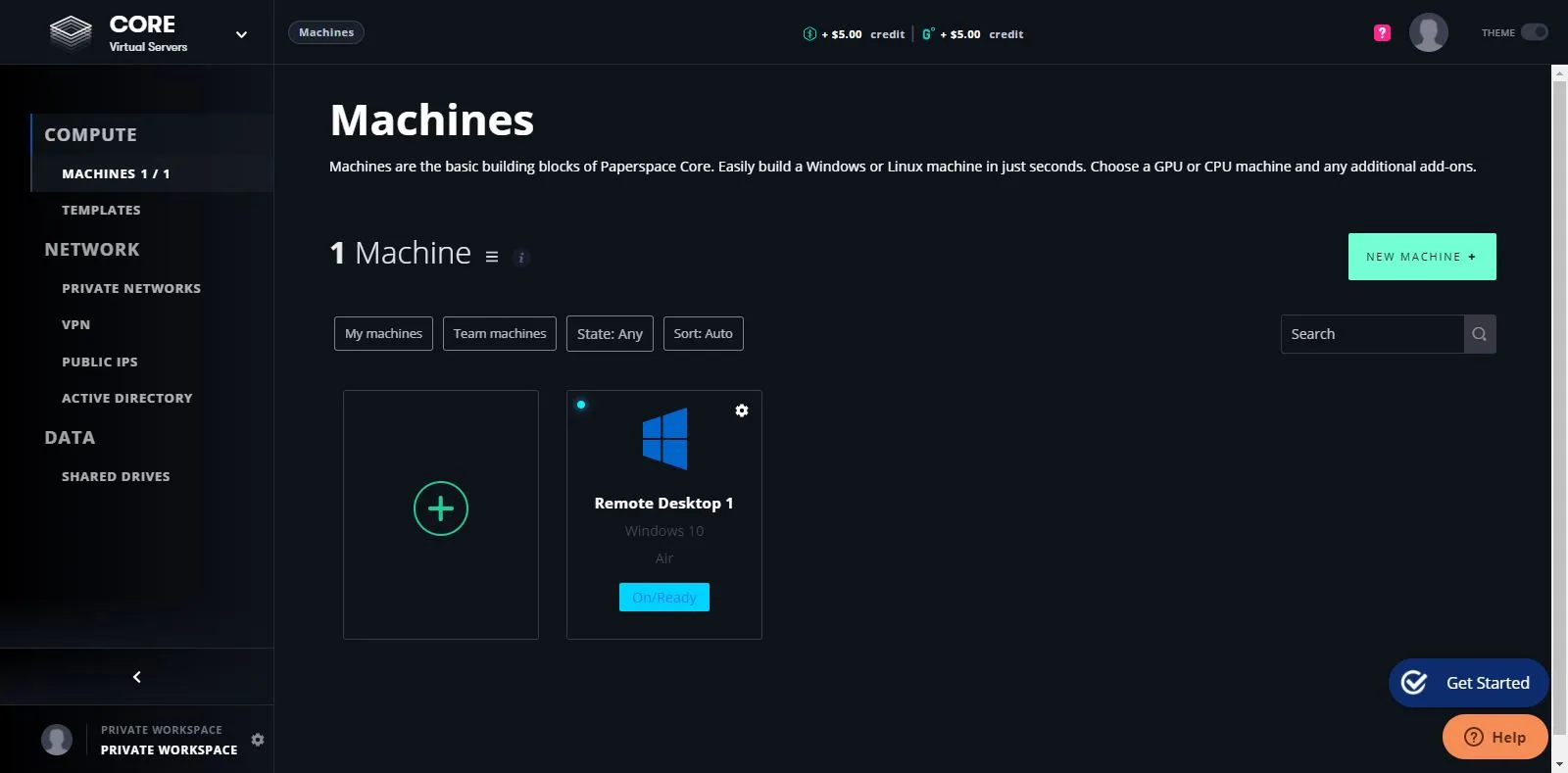Filter by My machines
The image size is (1568, 773).
pos(383,333)
